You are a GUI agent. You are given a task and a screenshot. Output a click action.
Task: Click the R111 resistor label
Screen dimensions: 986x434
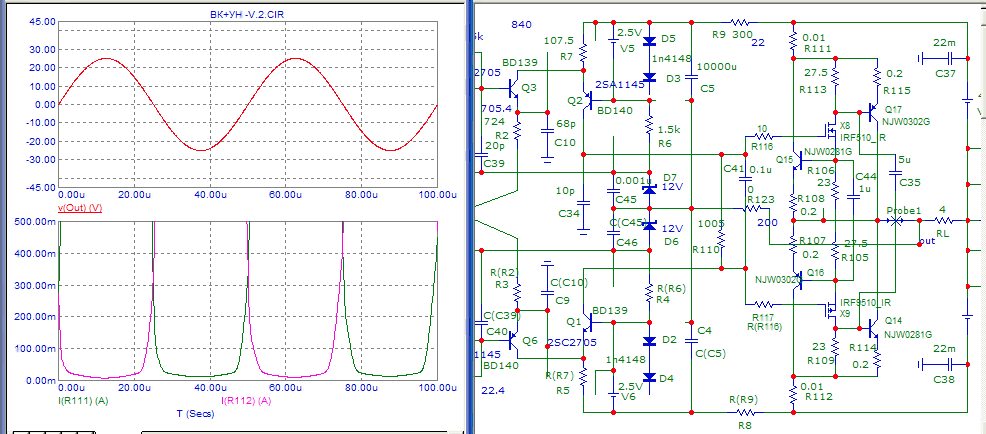819,49
